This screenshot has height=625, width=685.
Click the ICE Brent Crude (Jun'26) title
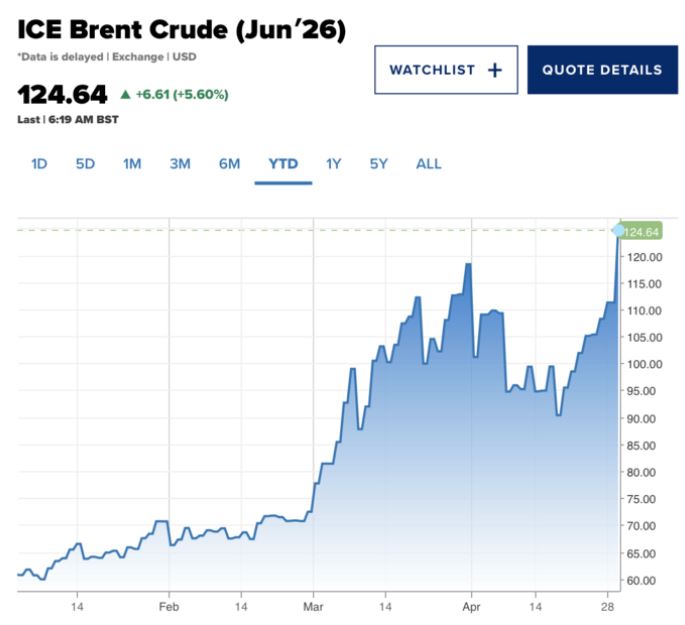click(x=181, y=31)
